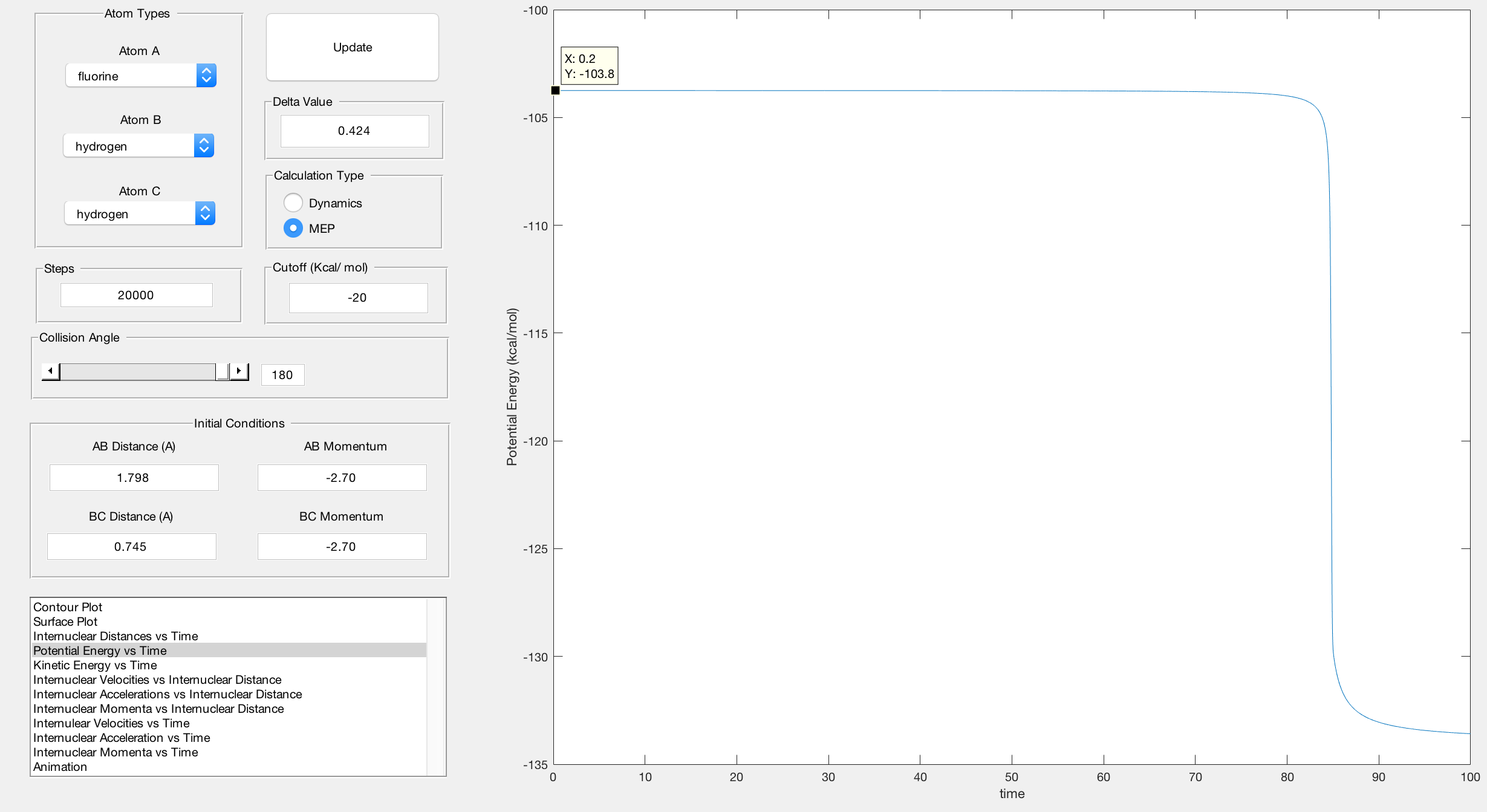Select the Dynamics calculation type

[x=293, y=203]
